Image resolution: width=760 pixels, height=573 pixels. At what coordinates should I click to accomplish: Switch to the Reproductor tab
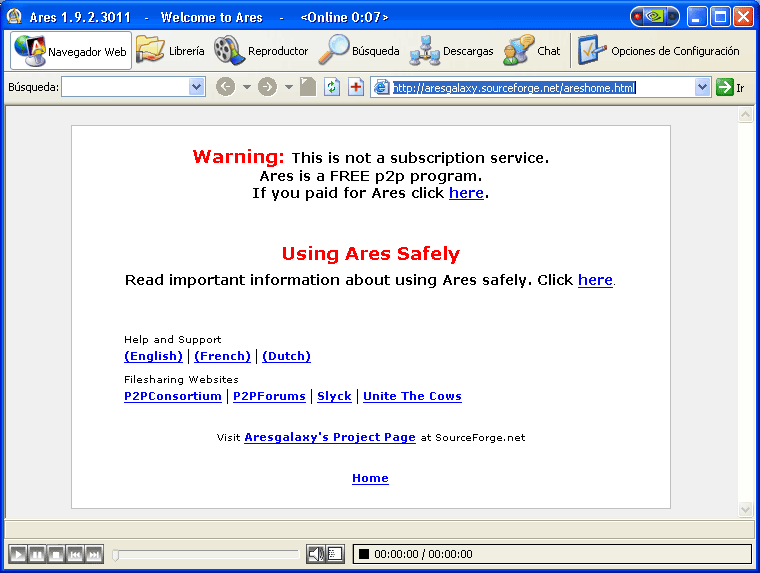pos(262,51)
